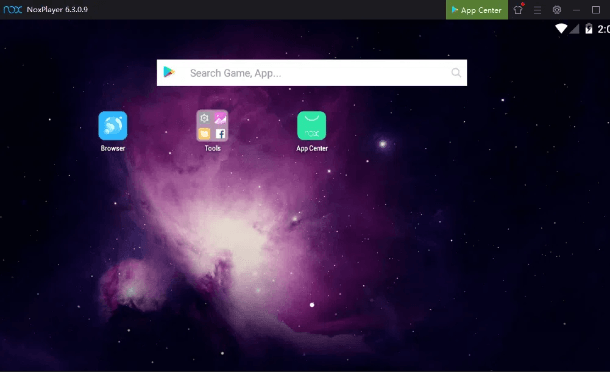
Task: Click the cellular signal icon
Action: tap(575, 29)
